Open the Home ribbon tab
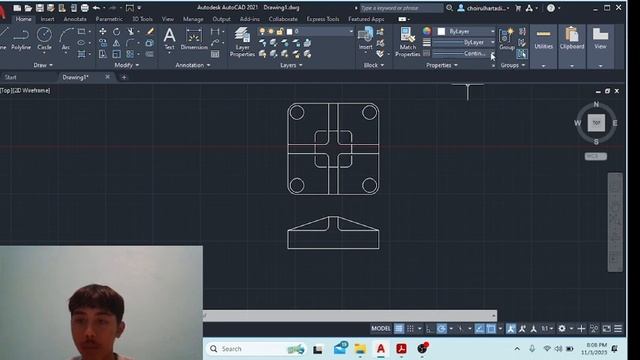The height and width of the screenshot is (360, 640). click(x=23, y=19)
